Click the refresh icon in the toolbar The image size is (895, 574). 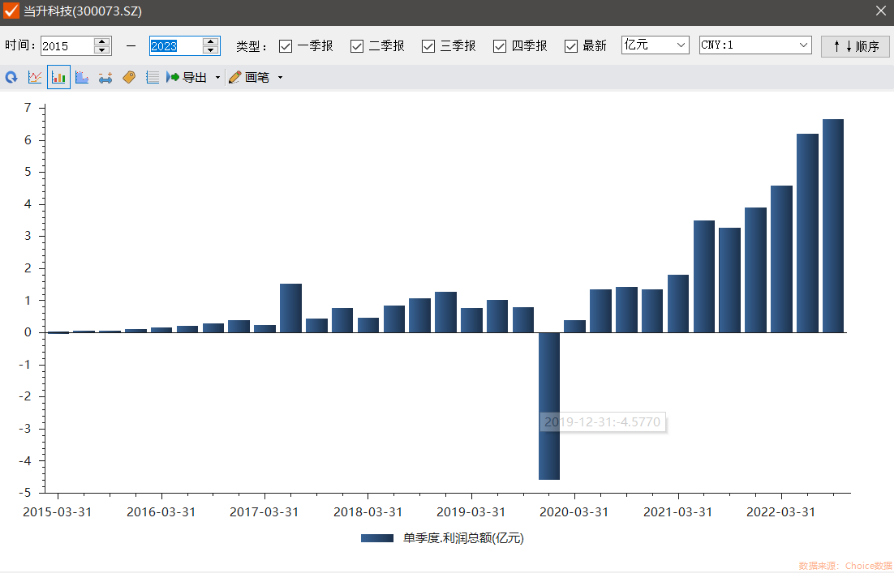(12, 77)
